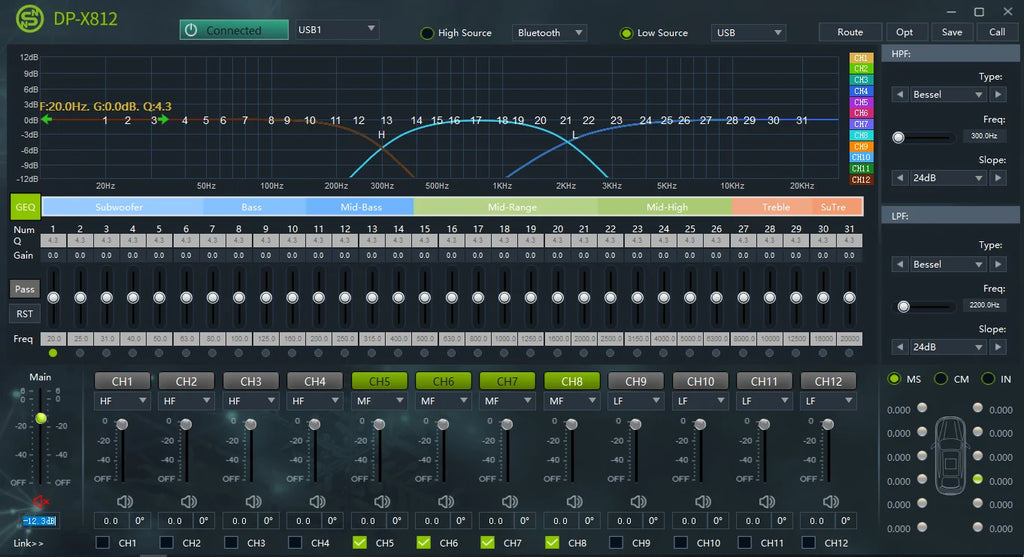Enable the CH1 link checkbox
1024x557 pixels.
tap(103, 543)
